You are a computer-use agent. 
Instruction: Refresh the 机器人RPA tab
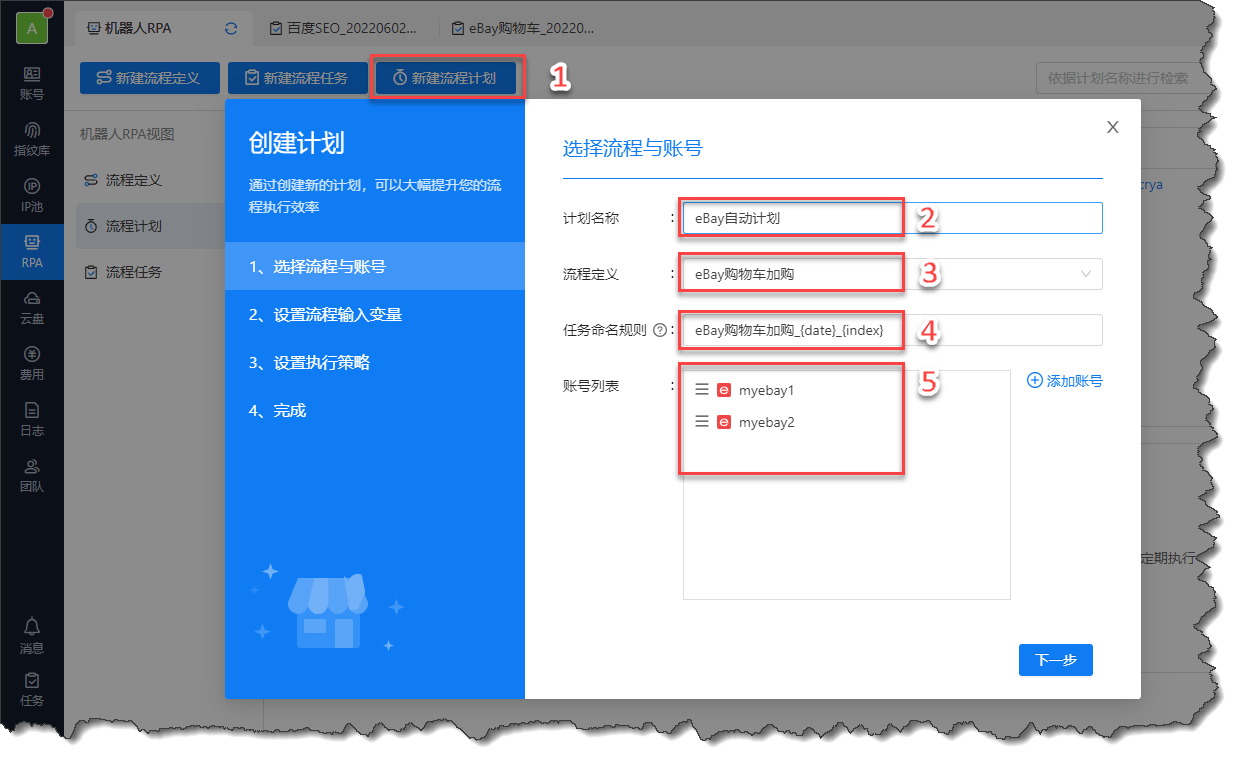232,29
